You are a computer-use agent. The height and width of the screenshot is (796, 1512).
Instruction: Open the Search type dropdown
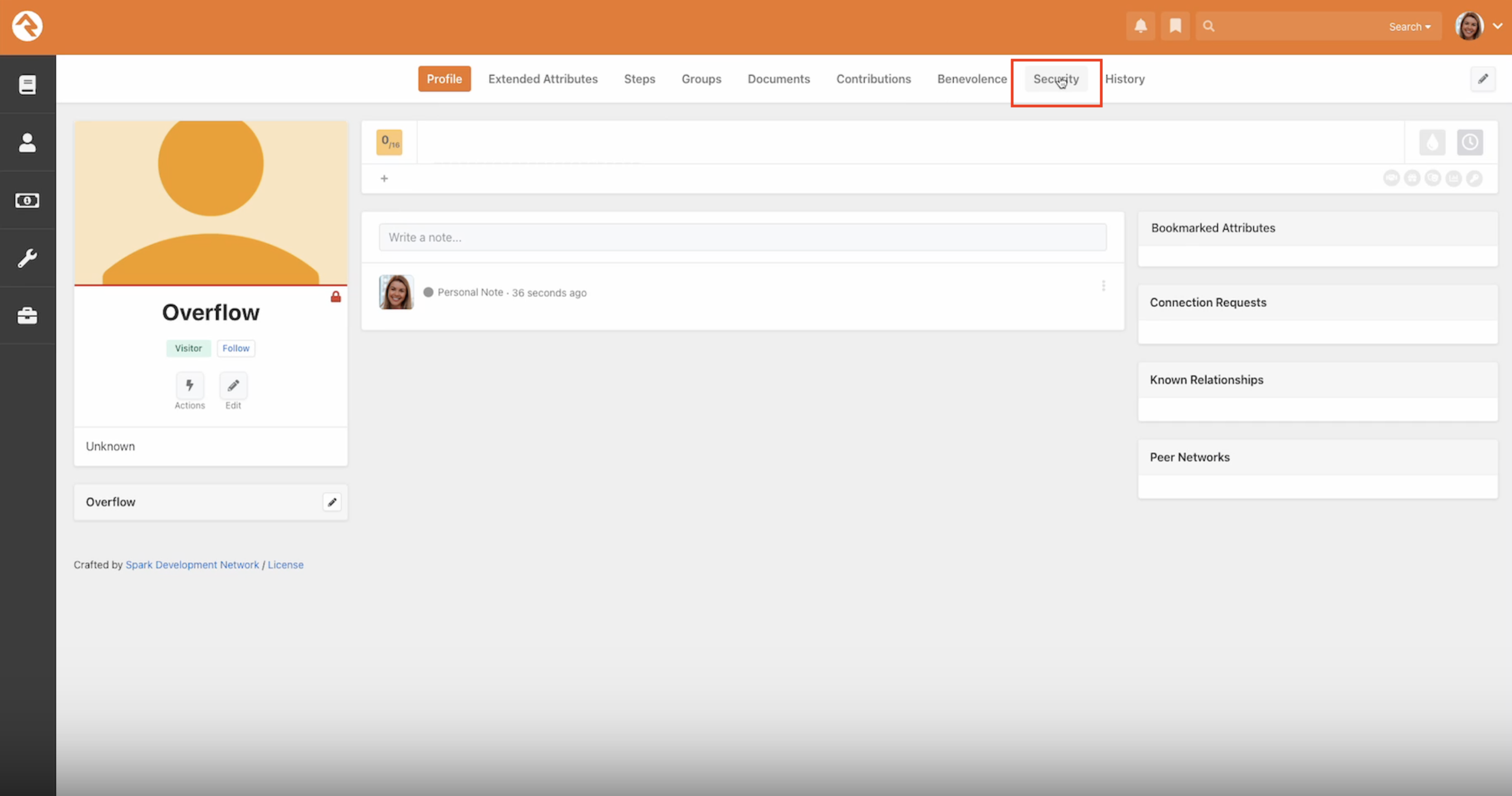1409,26
